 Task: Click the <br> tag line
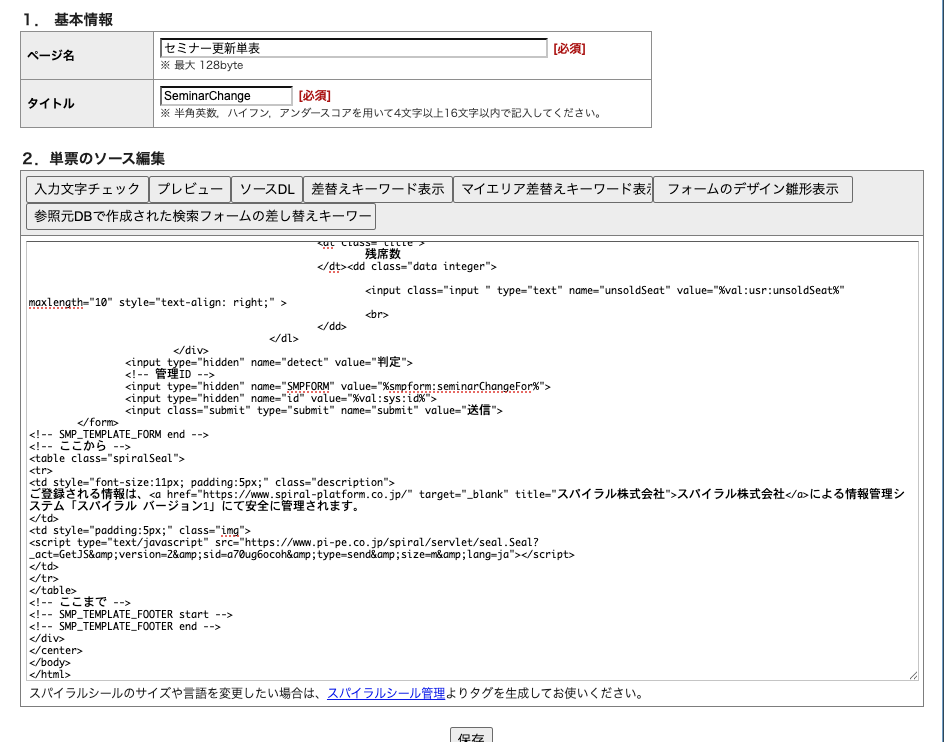377,314
